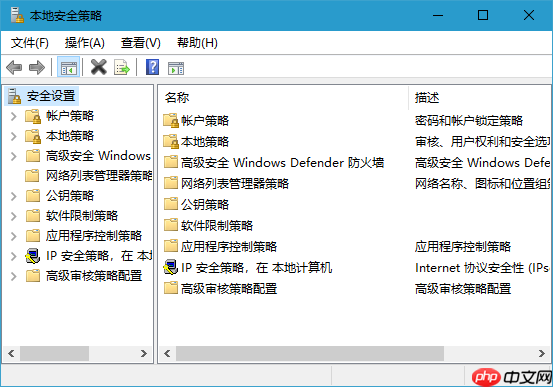Click description starting with Internet 协议安全性
The width and height of the screenshot is (553, 387).
tap(482, 268)
